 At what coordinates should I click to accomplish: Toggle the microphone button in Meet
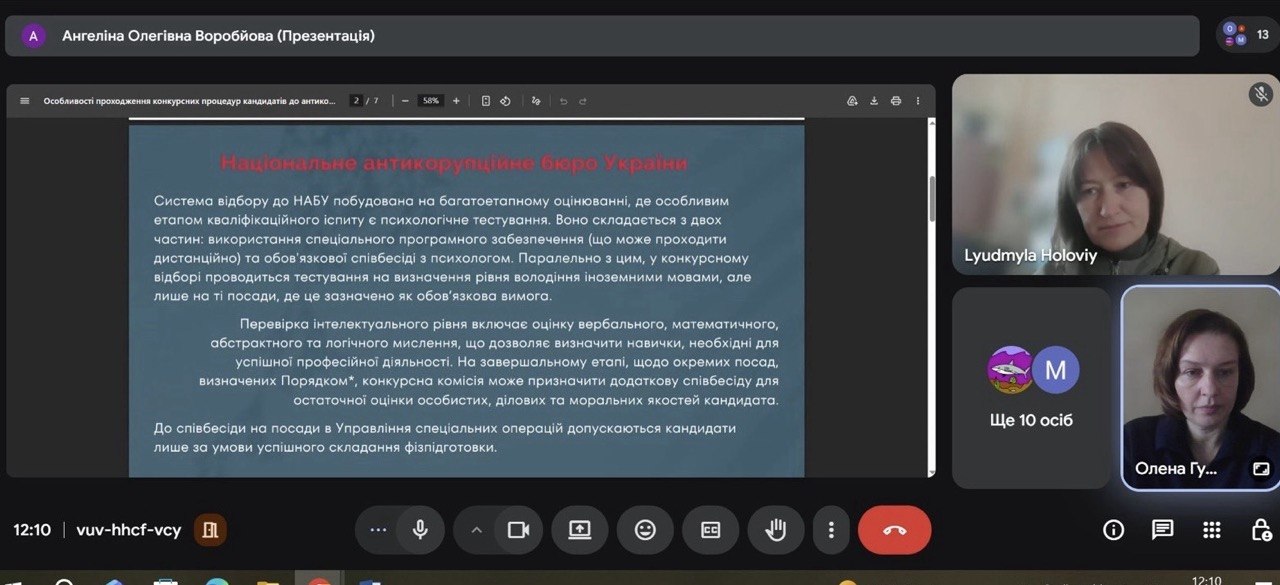click(x=420, y=530)
